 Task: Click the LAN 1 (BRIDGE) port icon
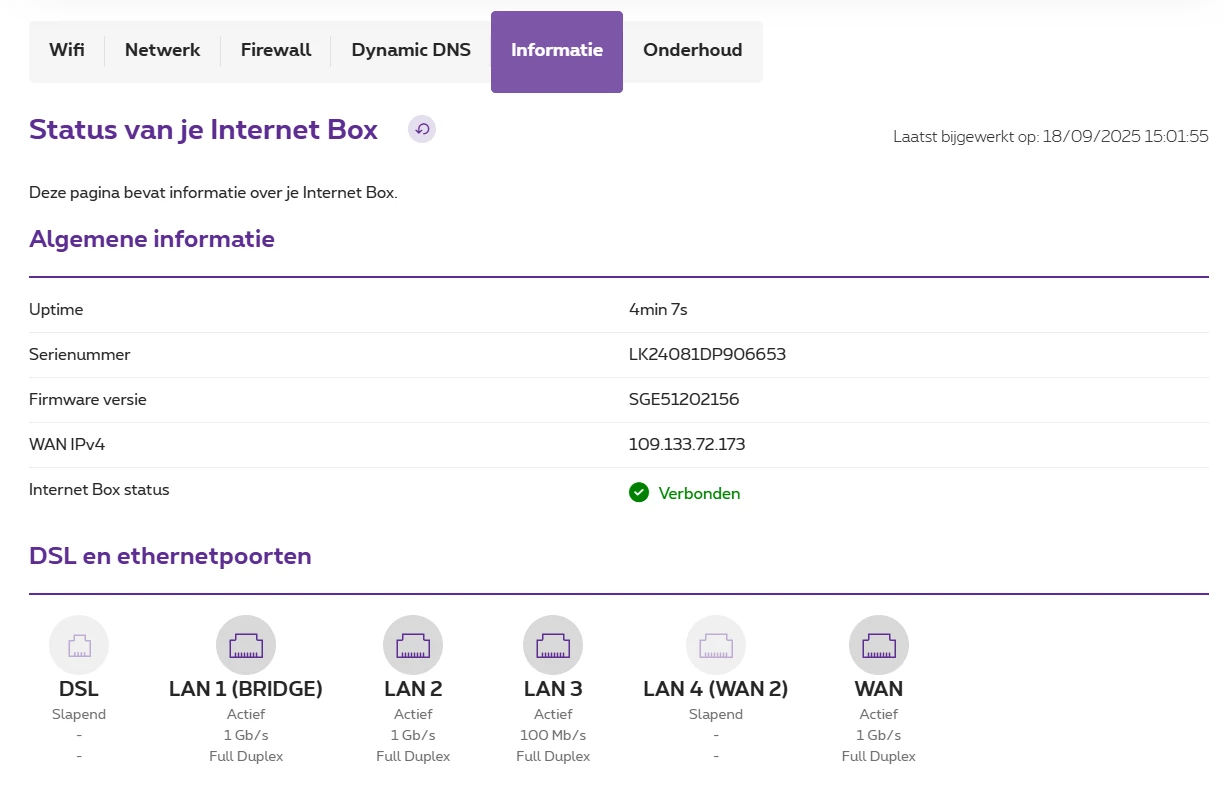(x=246, y=645)
